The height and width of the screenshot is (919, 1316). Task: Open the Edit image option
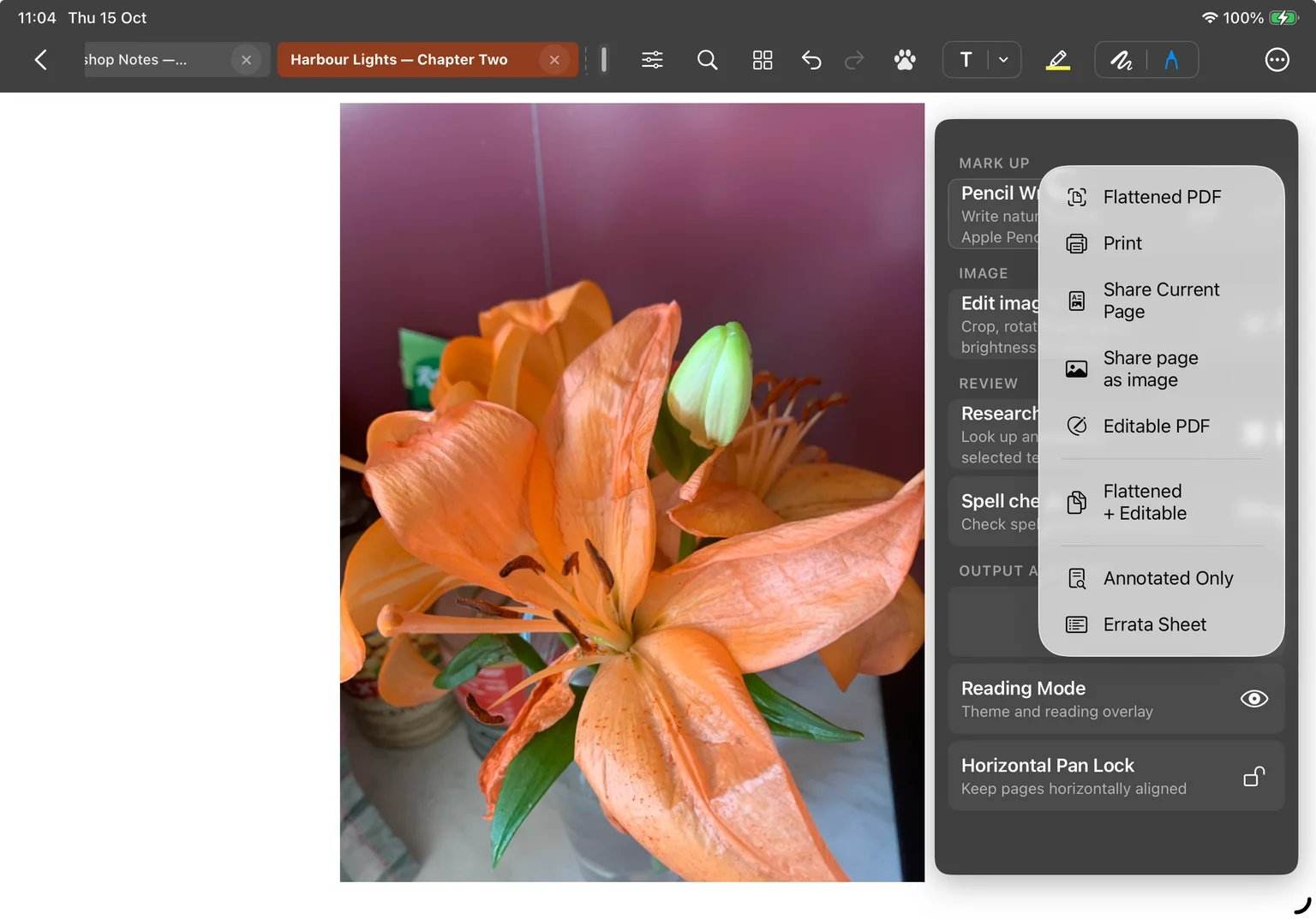pos(994,325)
